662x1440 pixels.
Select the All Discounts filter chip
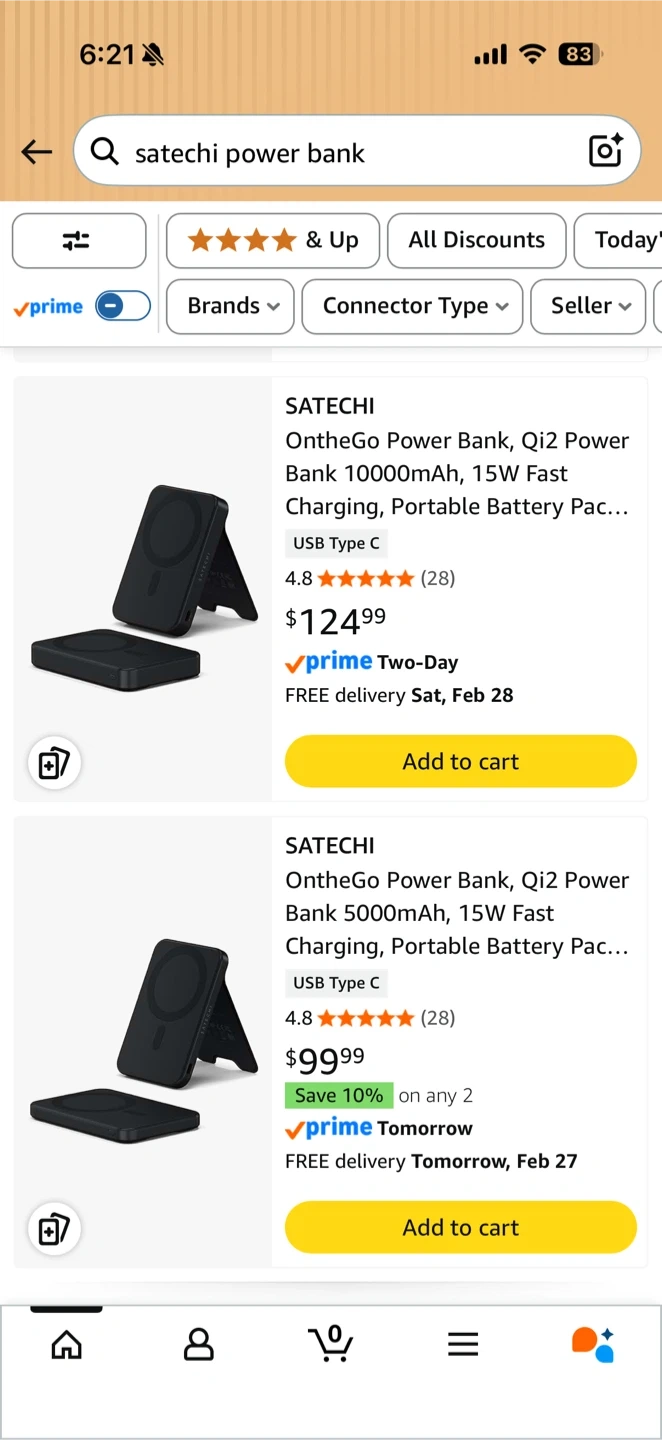click(x=477, y=240)
